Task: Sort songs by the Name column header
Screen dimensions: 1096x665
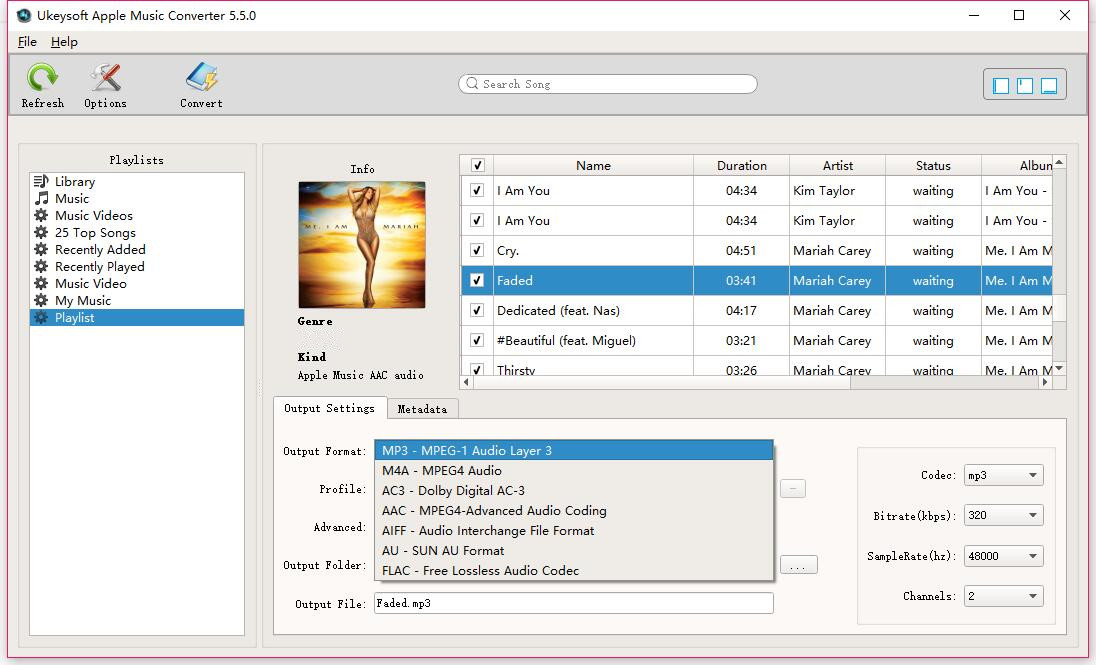Action: click(593, 166)
